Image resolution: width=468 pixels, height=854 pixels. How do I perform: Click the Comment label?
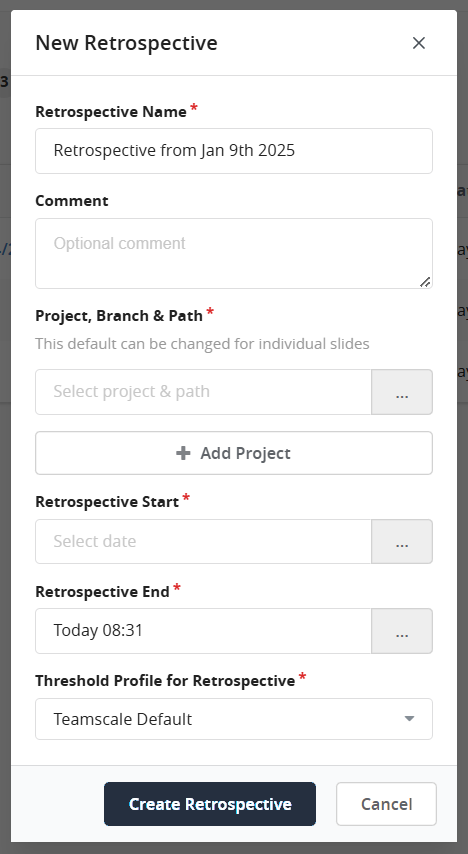(x=72, y=201)
